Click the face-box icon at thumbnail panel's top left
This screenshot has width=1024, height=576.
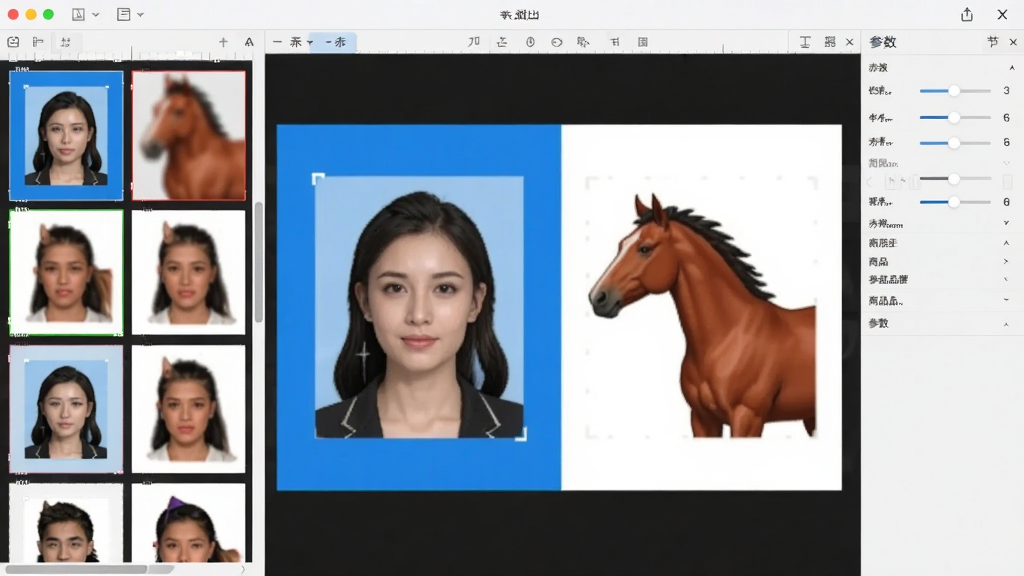(x=13, y=42)
